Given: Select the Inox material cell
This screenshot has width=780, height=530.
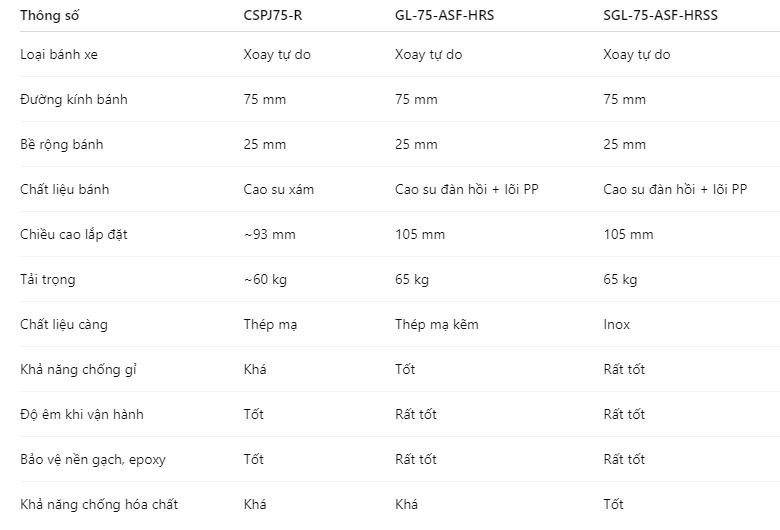Looking at the screenshot, I should 616,324.
